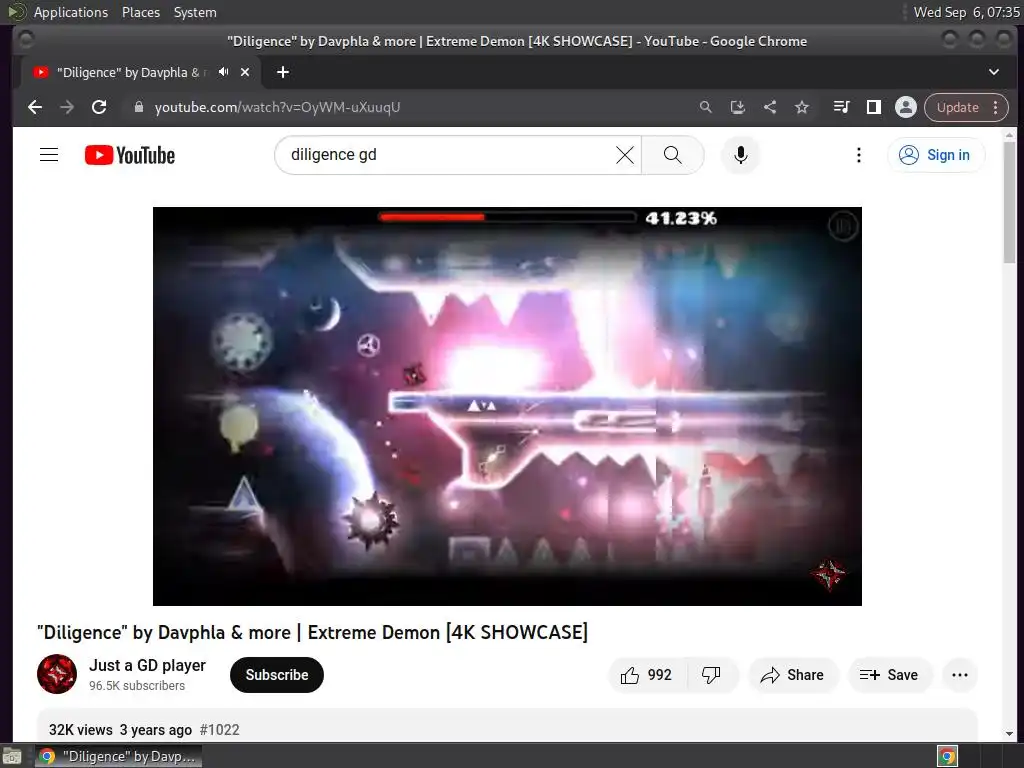Open a new browser tab
The width and height of the screenshot is (1024, 768).
click(283, 72)
